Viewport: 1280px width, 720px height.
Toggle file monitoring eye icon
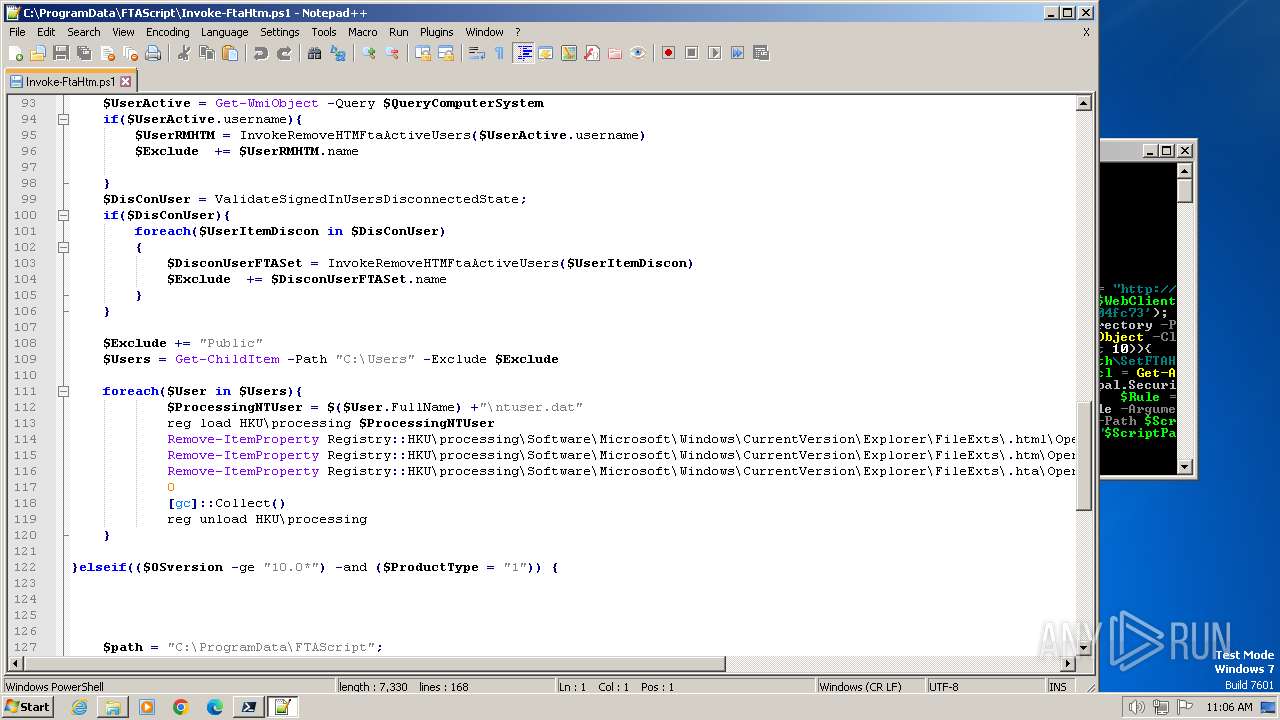click(x=638, y=53)
